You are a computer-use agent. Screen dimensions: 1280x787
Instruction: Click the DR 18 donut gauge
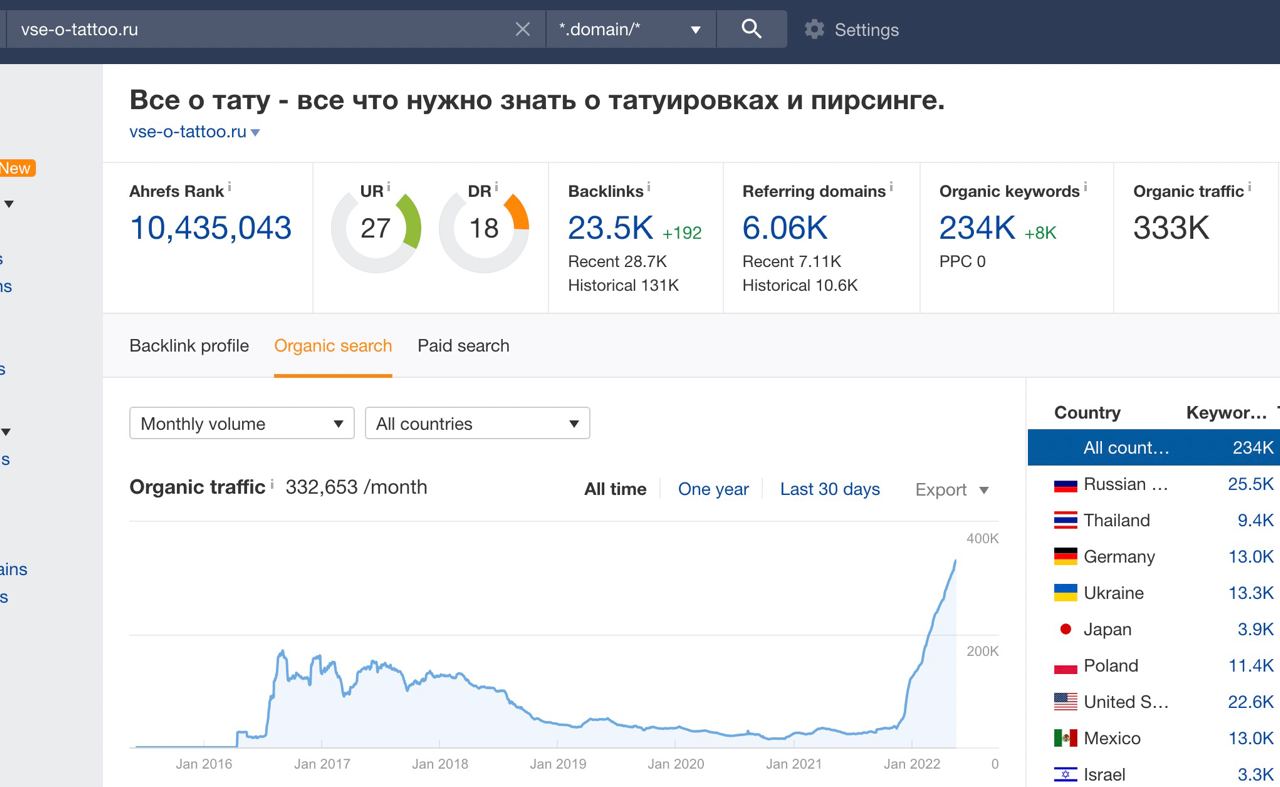click(484, 229)
